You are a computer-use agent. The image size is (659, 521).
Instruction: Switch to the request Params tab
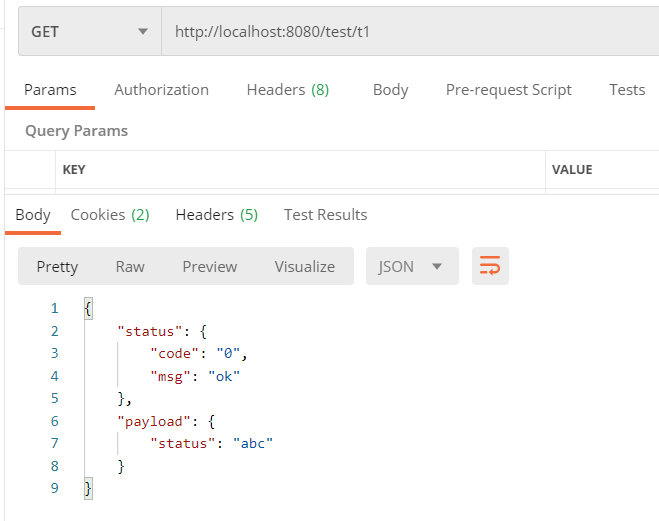(x=50, y=90)
